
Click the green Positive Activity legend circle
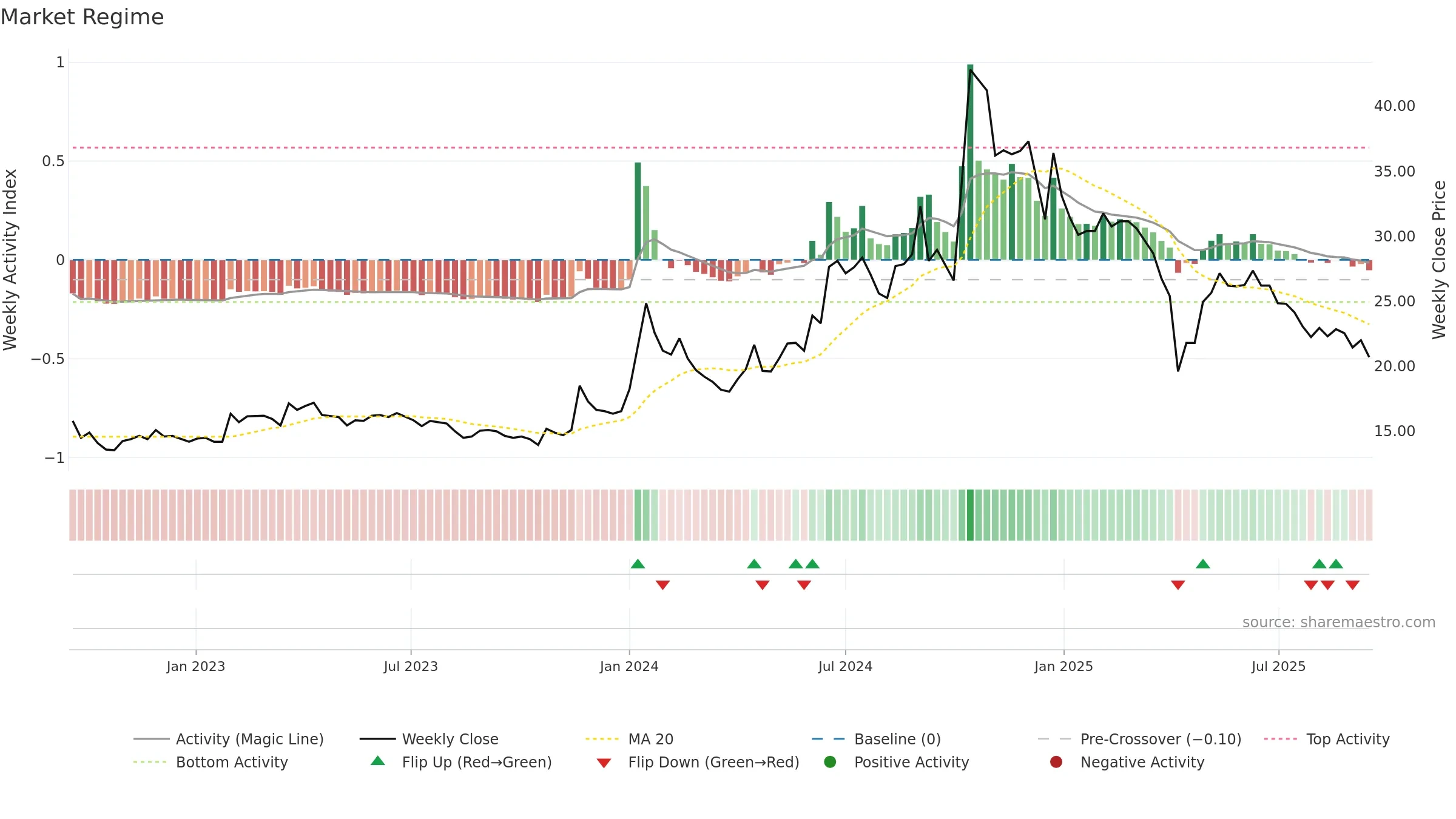point(831,762)
